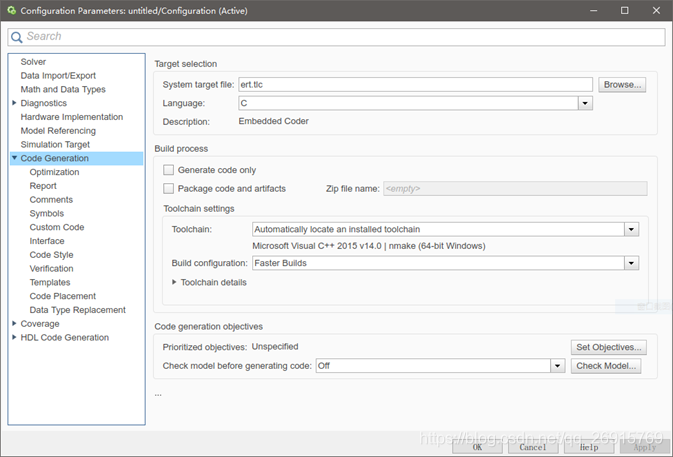Click the System target file field
Viewport: 673px width, 457px height.
pos(415,85)
